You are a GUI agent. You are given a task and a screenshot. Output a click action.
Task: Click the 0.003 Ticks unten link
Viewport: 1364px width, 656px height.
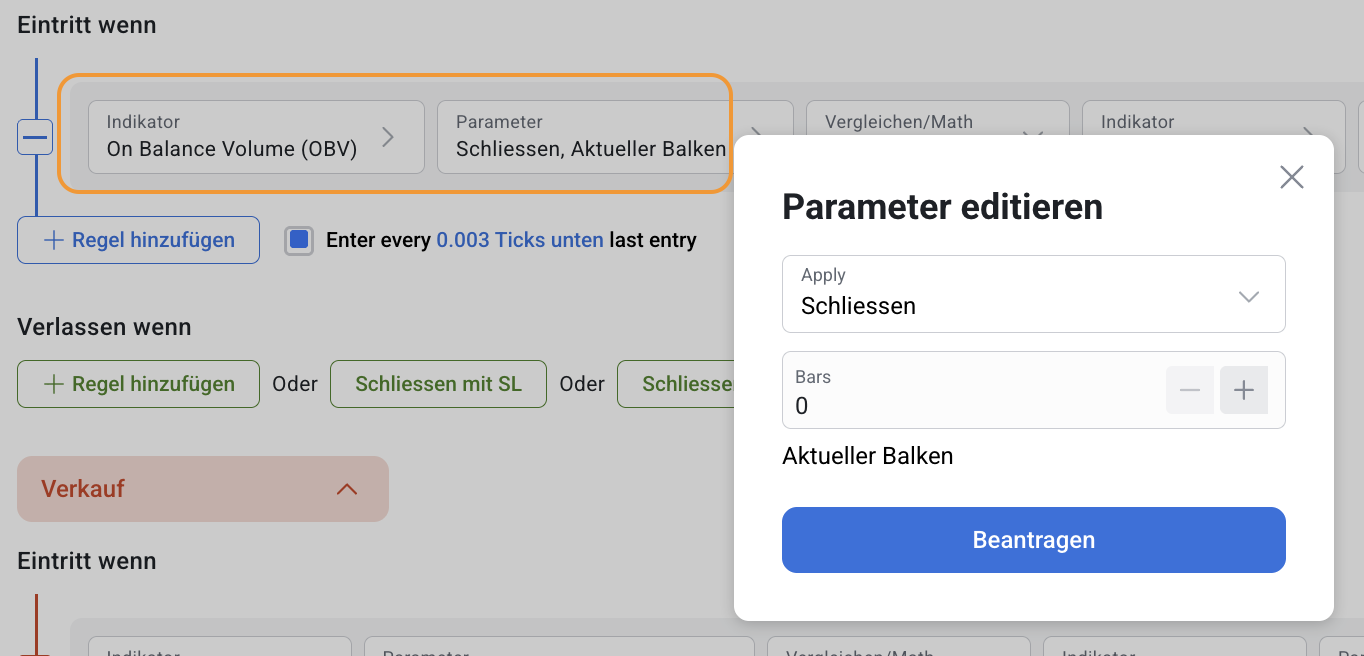coord(520,240)
